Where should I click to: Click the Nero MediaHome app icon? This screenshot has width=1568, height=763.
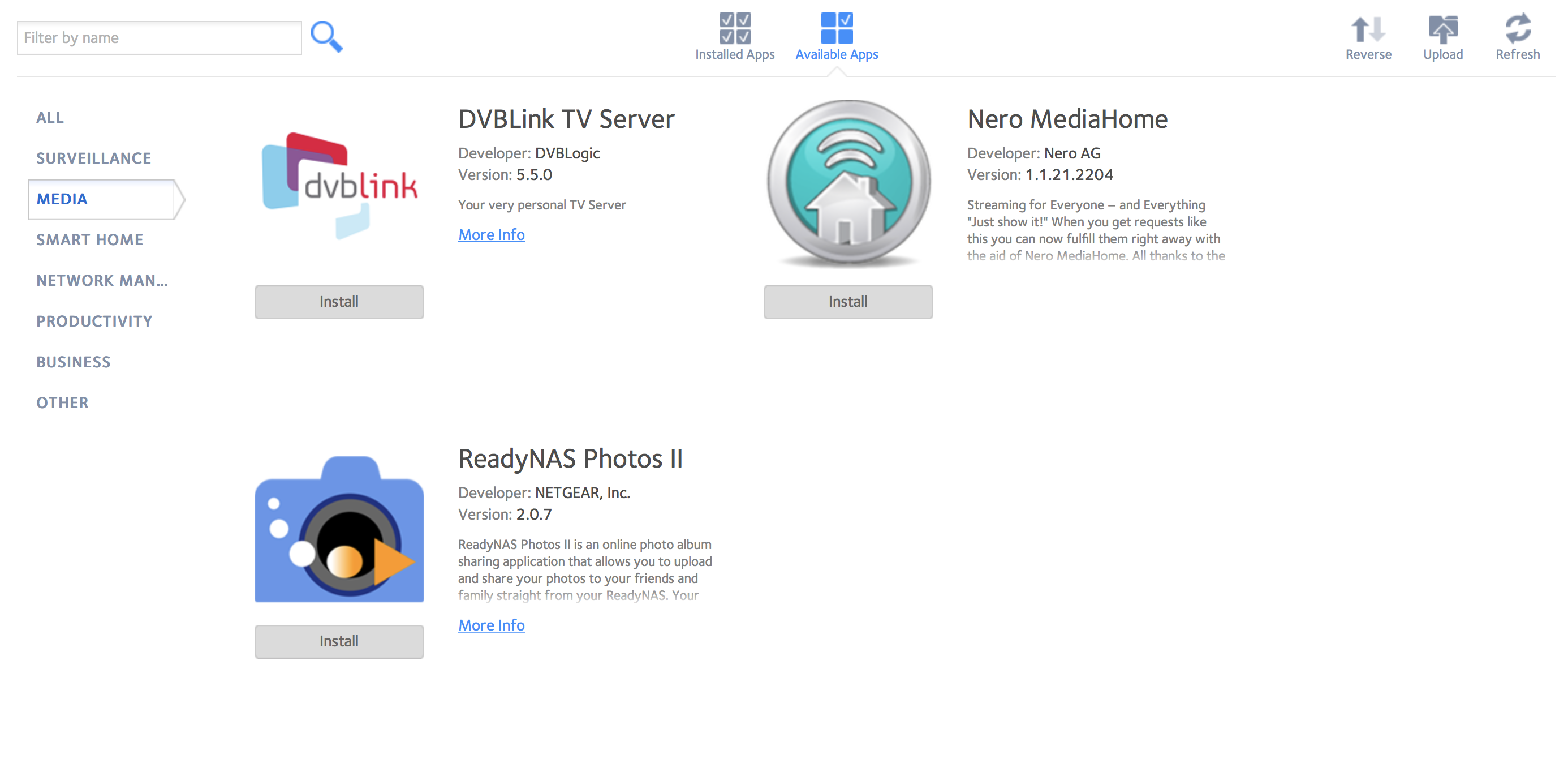848,184
